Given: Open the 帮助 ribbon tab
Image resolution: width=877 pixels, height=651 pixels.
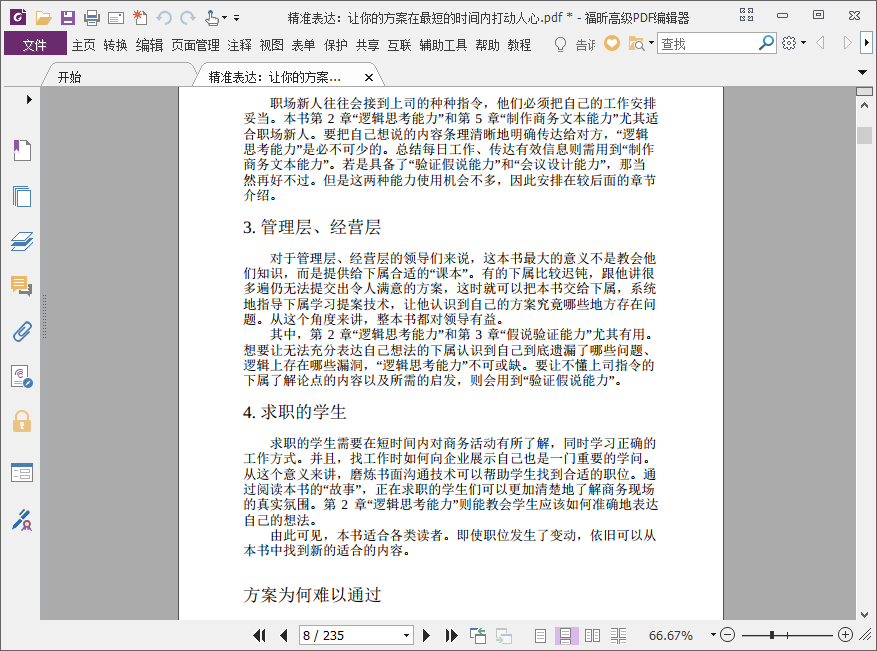Looking at the screenshot, I should tap(487, 45).
